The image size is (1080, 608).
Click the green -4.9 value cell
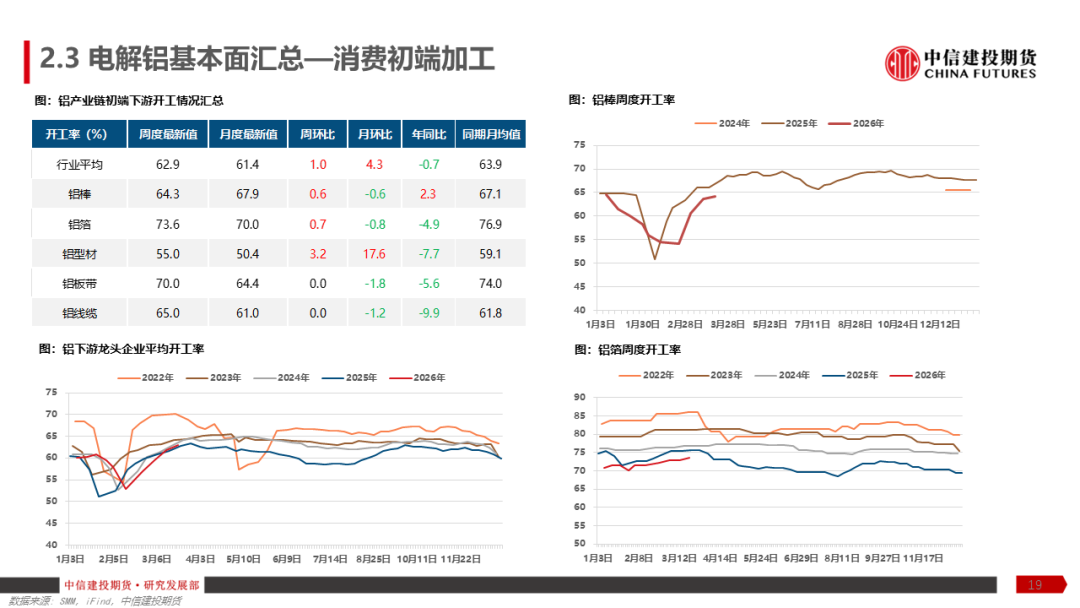tap(428, 224)
